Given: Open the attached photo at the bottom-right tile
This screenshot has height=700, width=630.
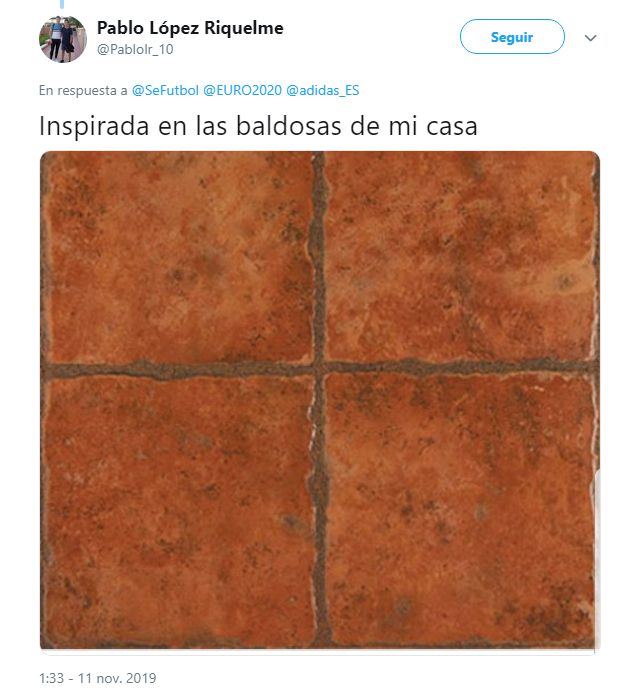Looking at the screenshot, I should click(460, 509).
